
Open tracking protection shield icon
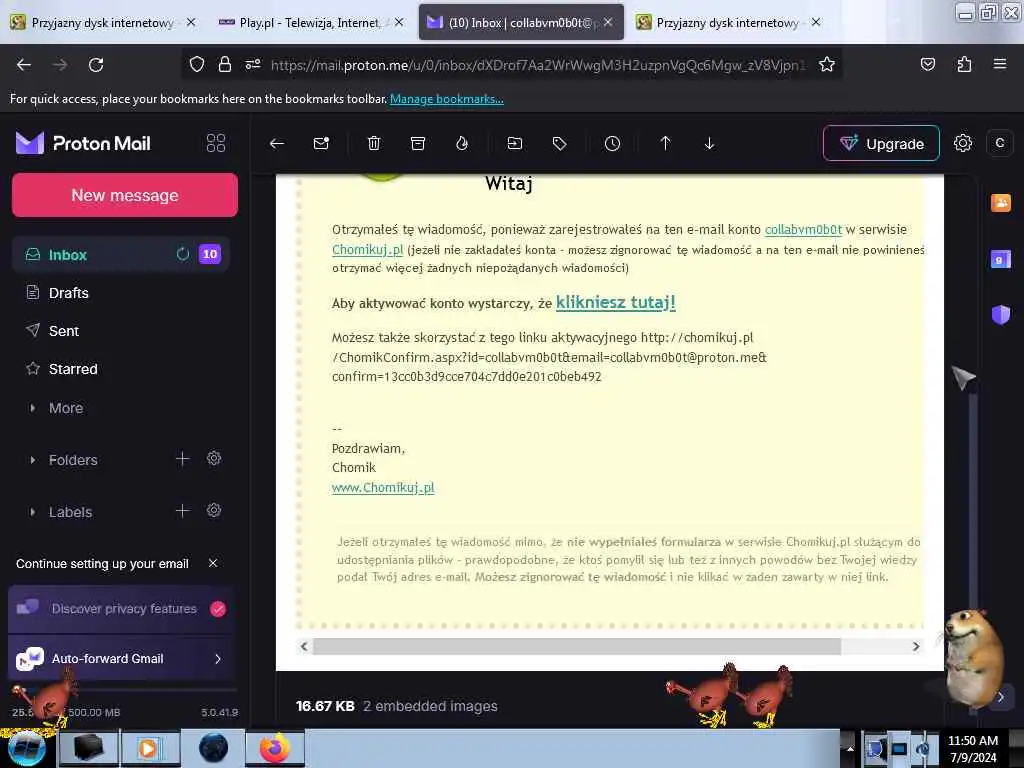pos(197,64)
